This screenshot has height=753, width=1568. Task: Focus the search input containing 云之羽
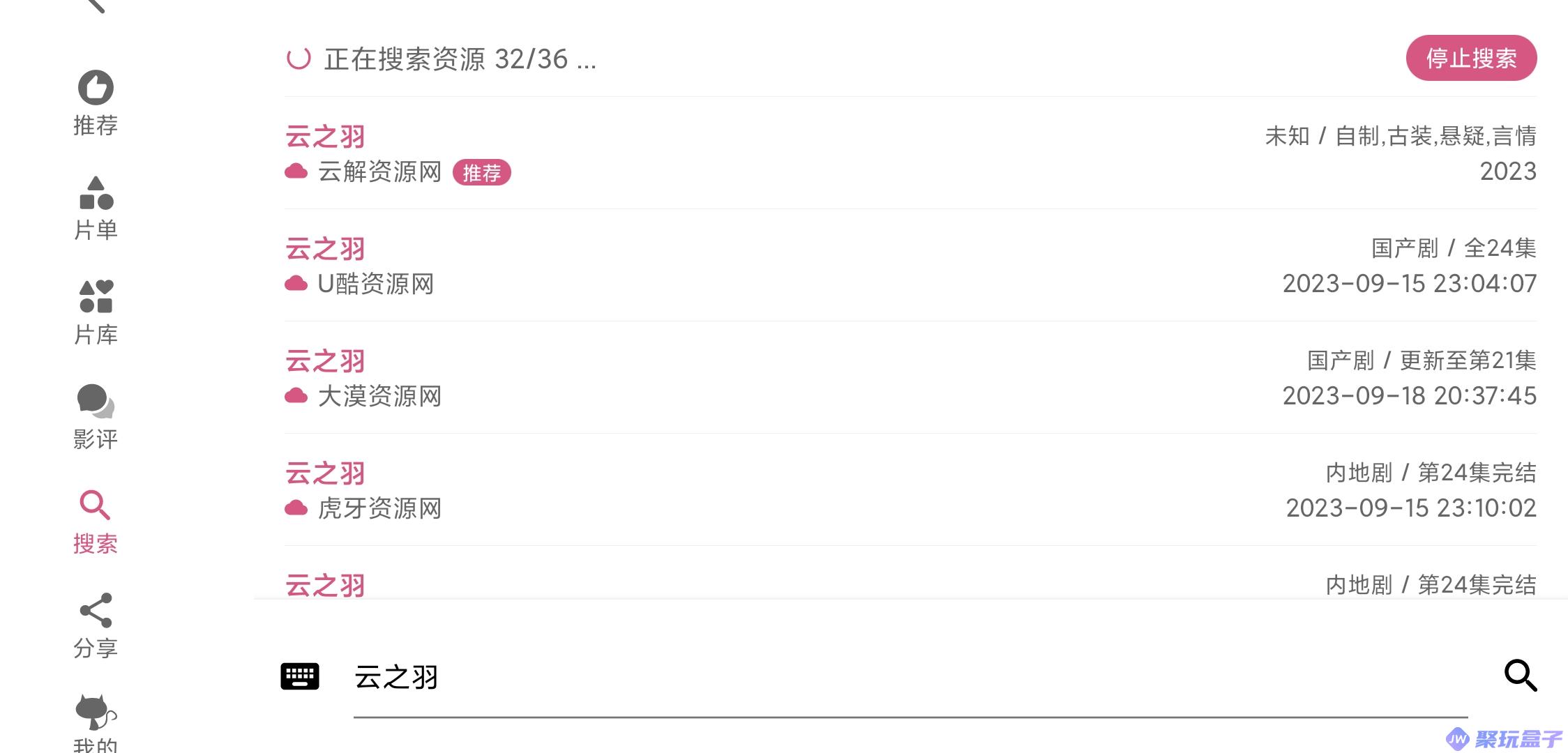910,677
